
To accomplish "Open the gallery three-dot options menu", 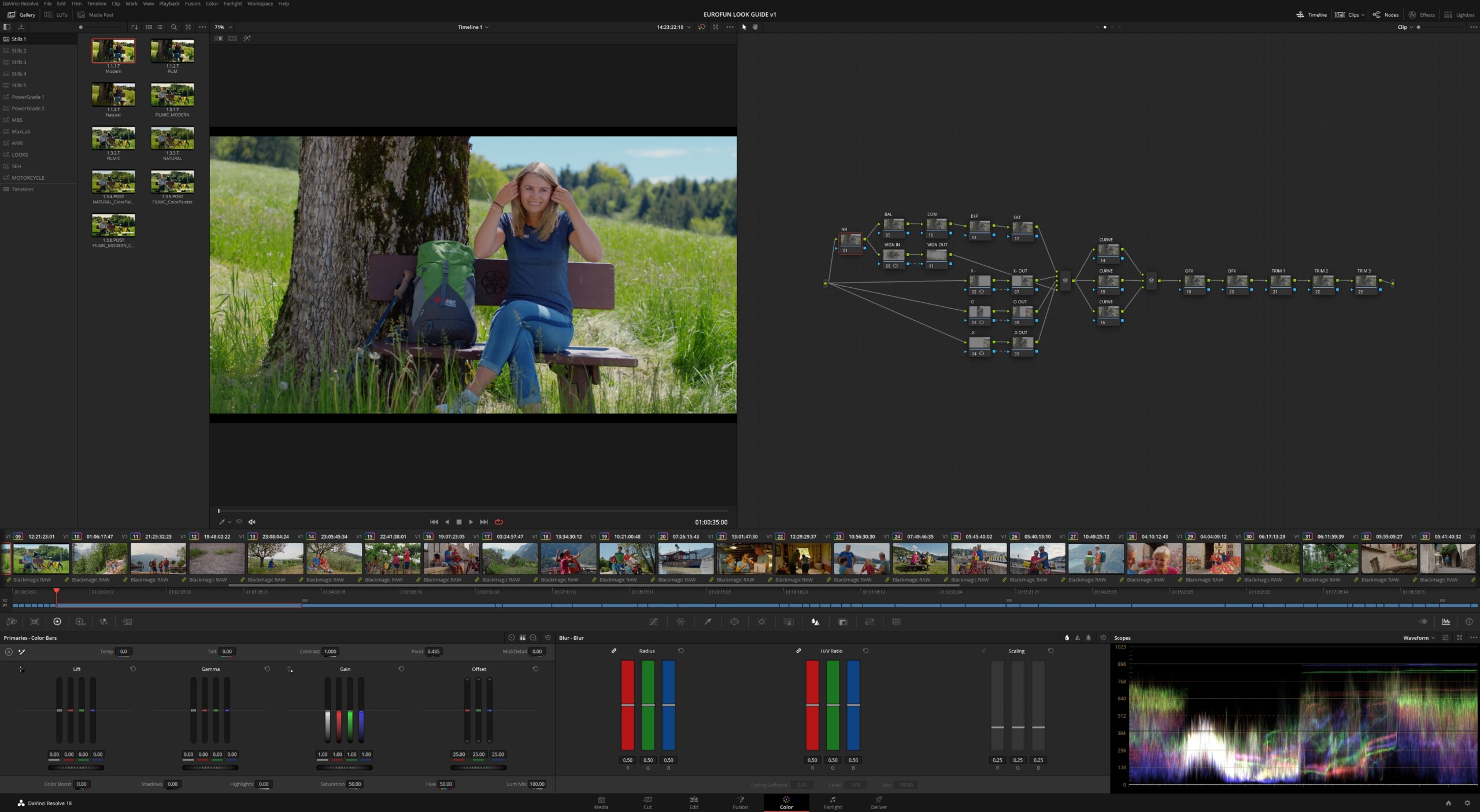I will click(202, 27).
